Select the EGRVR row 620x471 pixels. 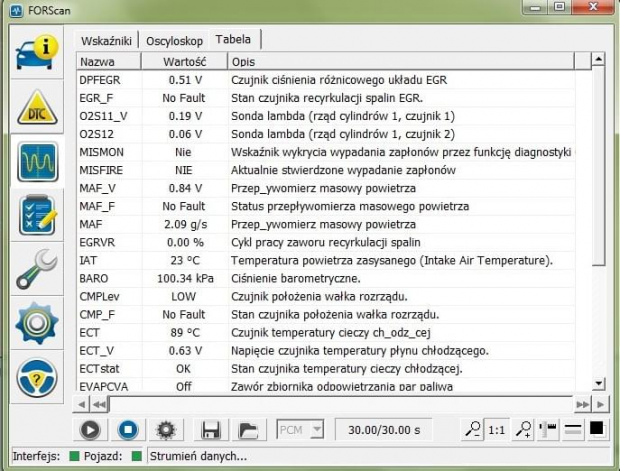coord(326,242)
